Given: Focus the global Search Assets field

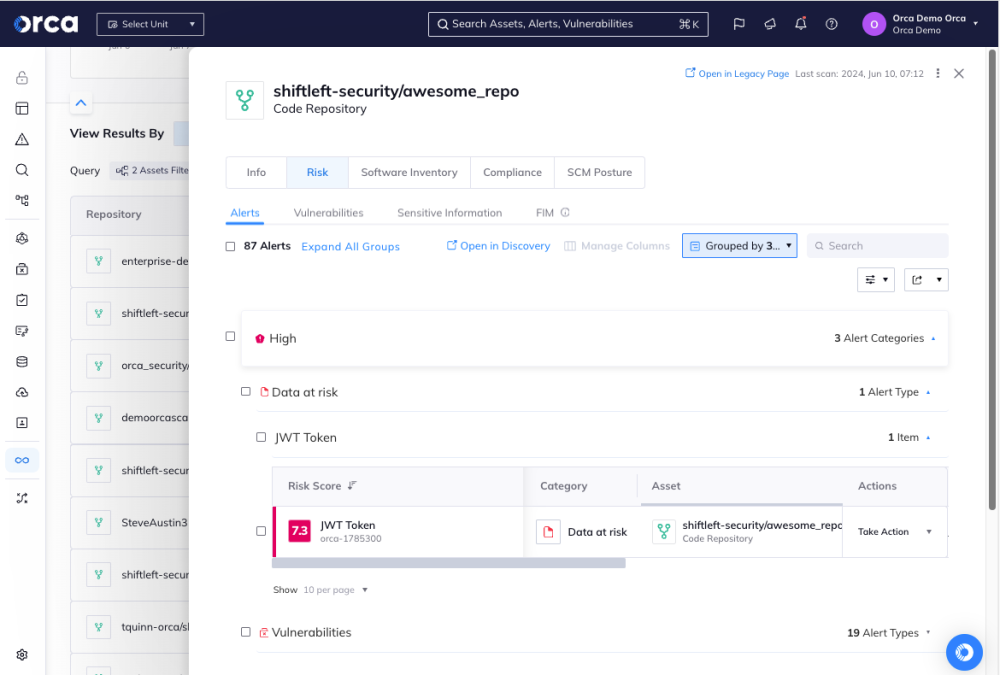Looking at the screenshot, I should pos(568,24).
